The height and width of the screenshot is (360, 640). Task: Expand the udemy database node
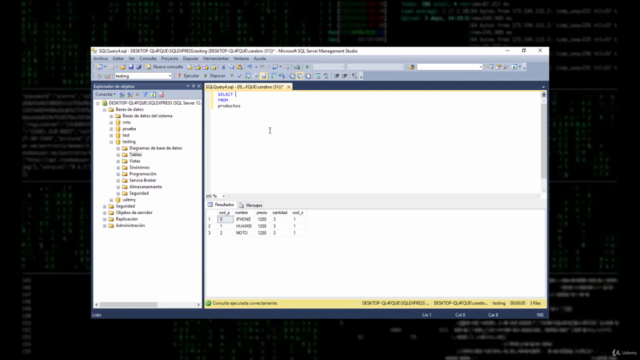tap(111, 200)
